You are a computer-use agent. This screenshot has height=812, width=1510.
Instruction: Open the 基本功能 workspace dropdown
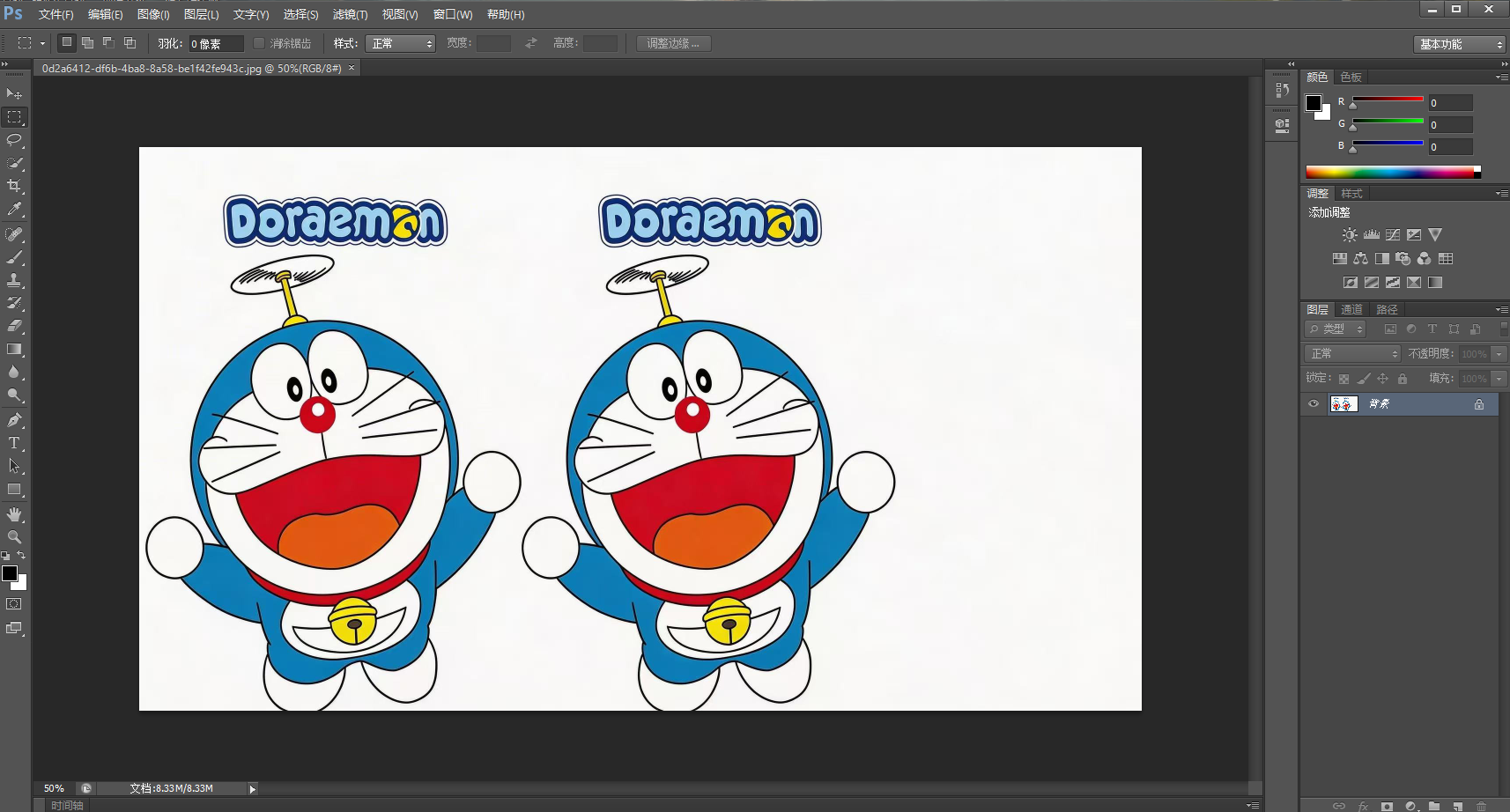click(1460, 44)
